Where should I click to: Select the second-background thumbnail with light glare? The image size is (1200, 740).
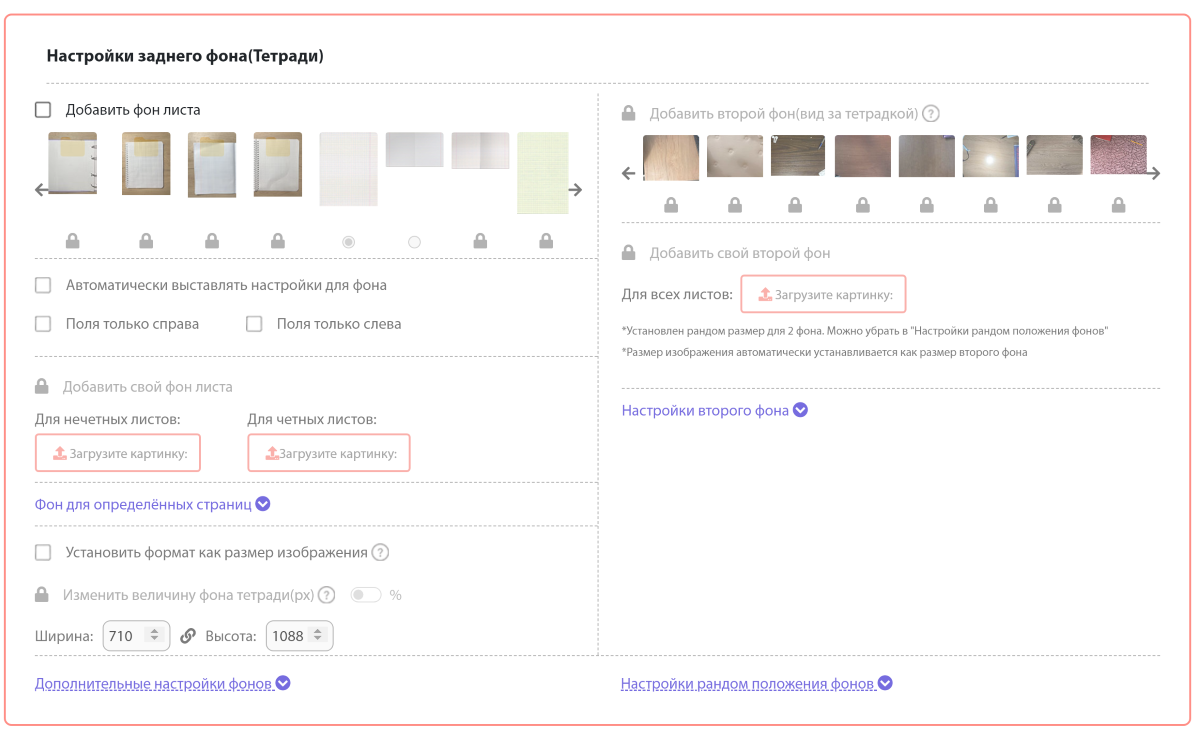click(x=990, y=156)
